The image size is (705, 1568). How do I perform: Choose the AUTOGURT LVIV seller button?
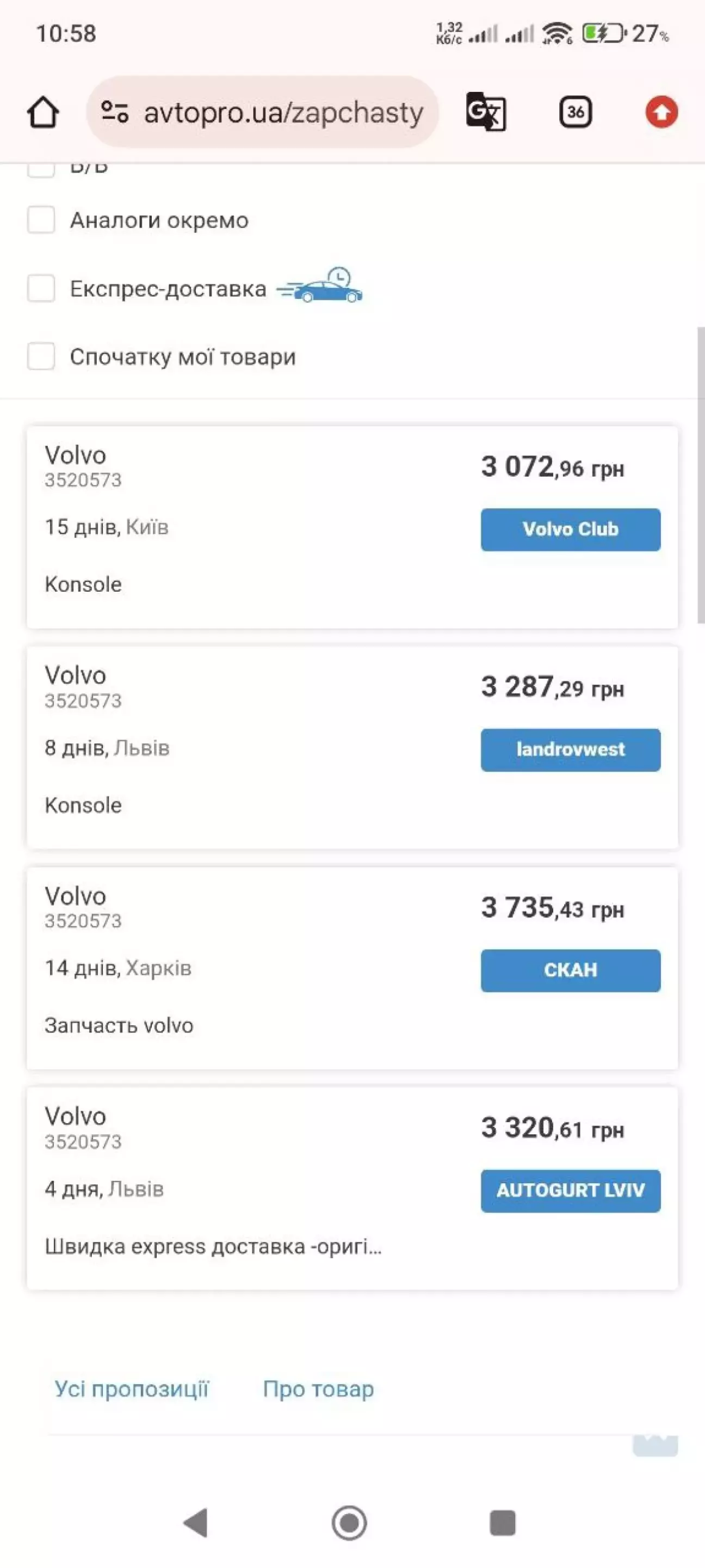pyautogui.click(x=570, y=1191)
